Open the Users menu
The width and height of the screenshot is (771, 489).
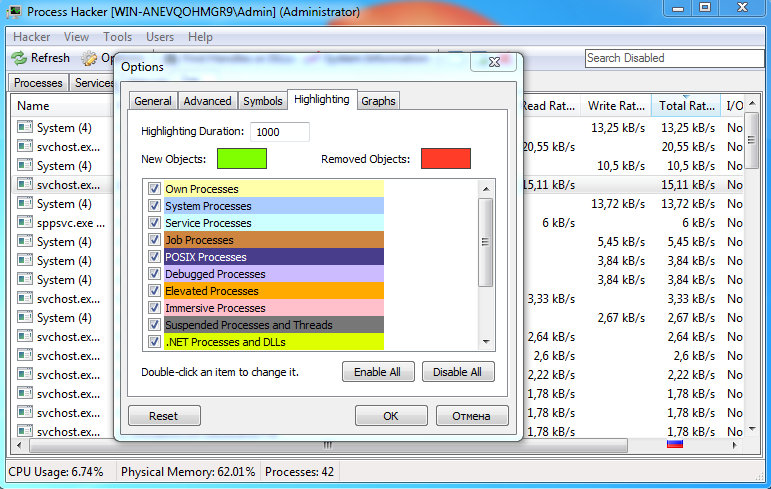[160, 37]
